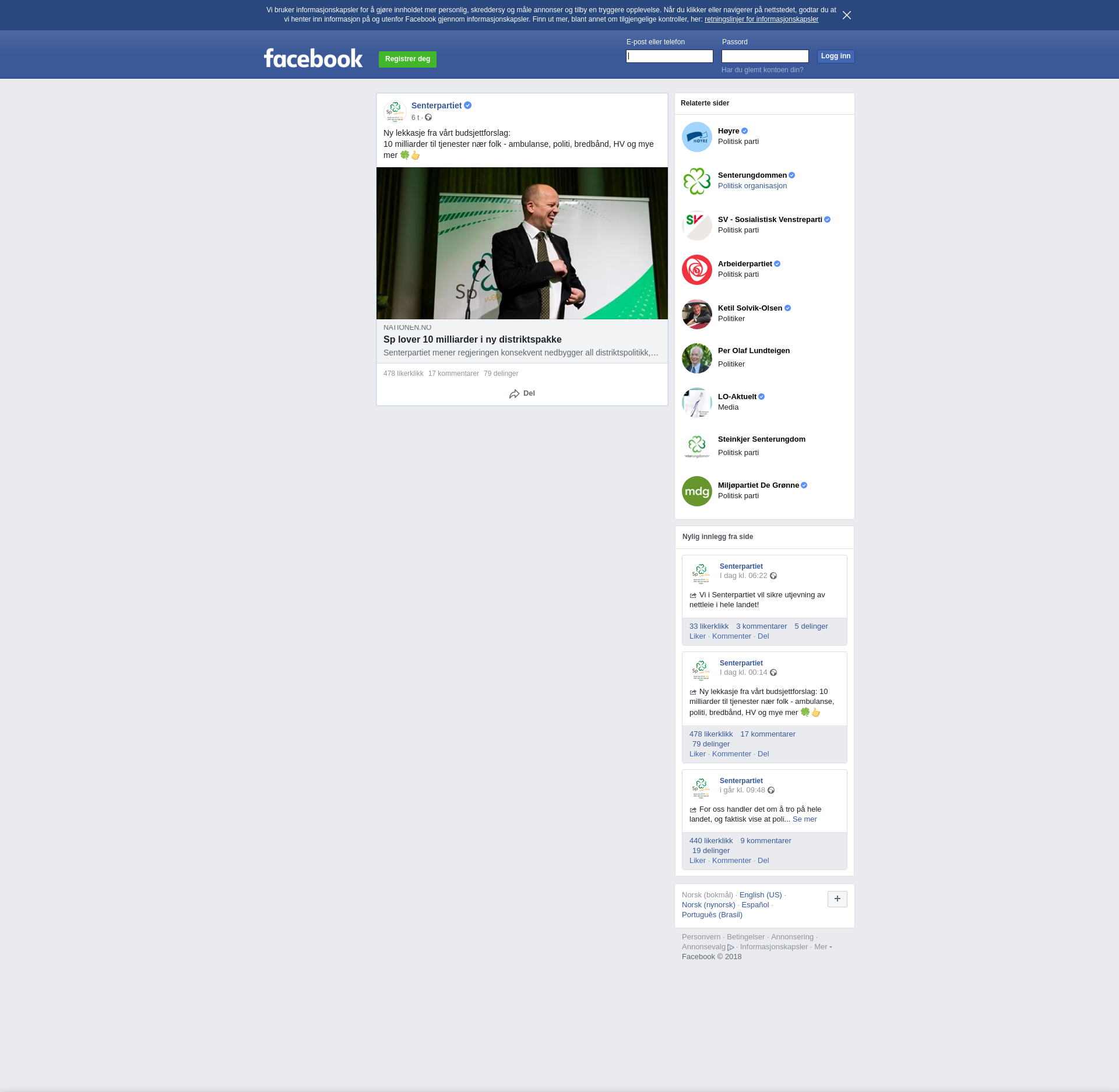Open the Senterpartiet post avatar
1119x1092 pixels.
pos(395,111)
